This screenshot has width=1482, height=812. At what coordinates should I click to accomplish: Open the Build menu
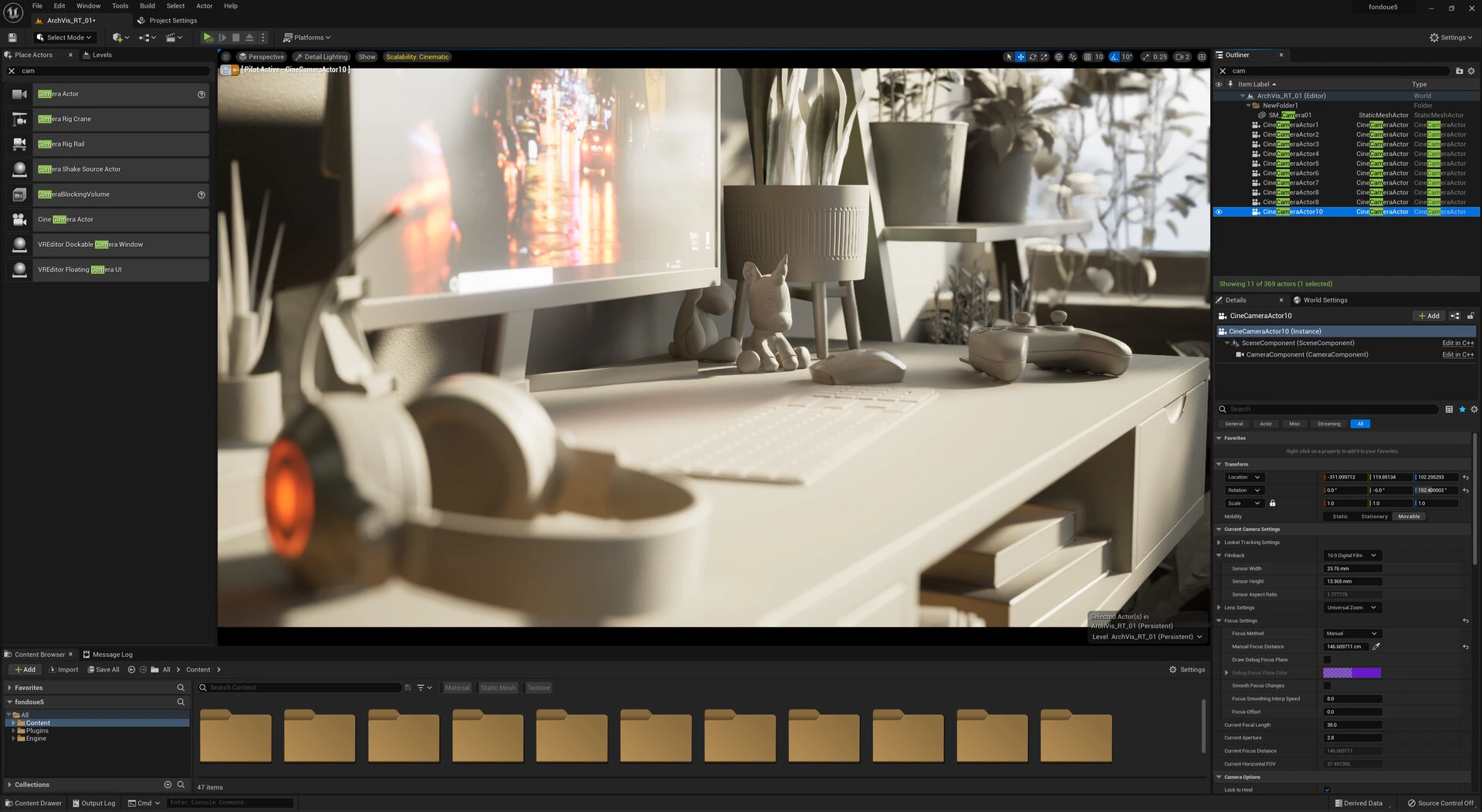tap(147, 6)
